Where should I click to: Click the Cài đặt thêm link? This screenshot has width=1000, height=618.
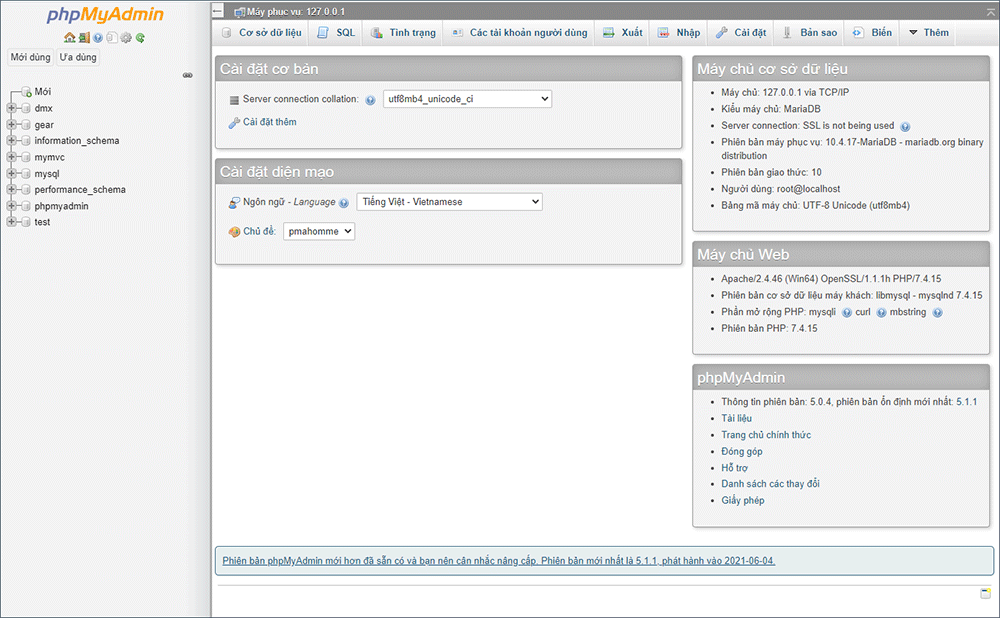click(x=270, y=122)
